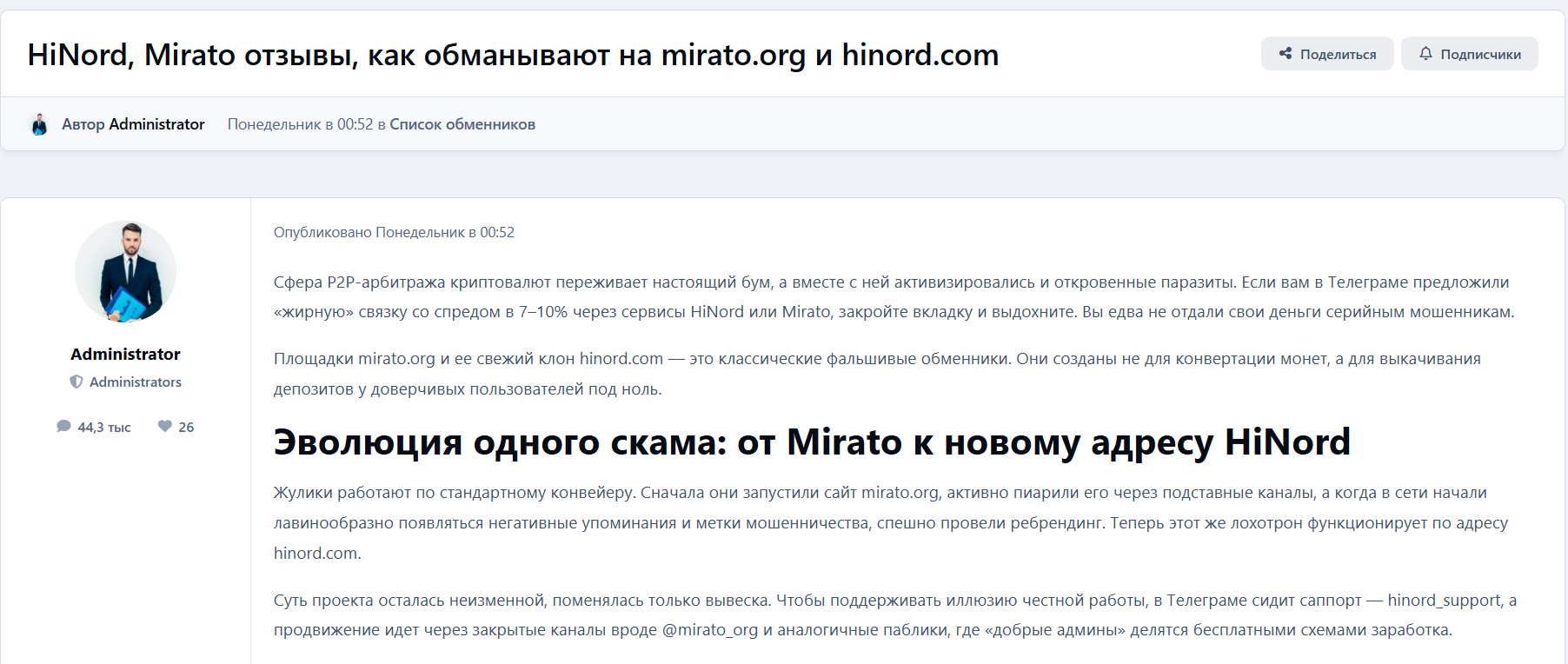Click the reputation value 26
Image resolution: width=1568 pixels, height=664 pixels.
click(x=186, y=427)
